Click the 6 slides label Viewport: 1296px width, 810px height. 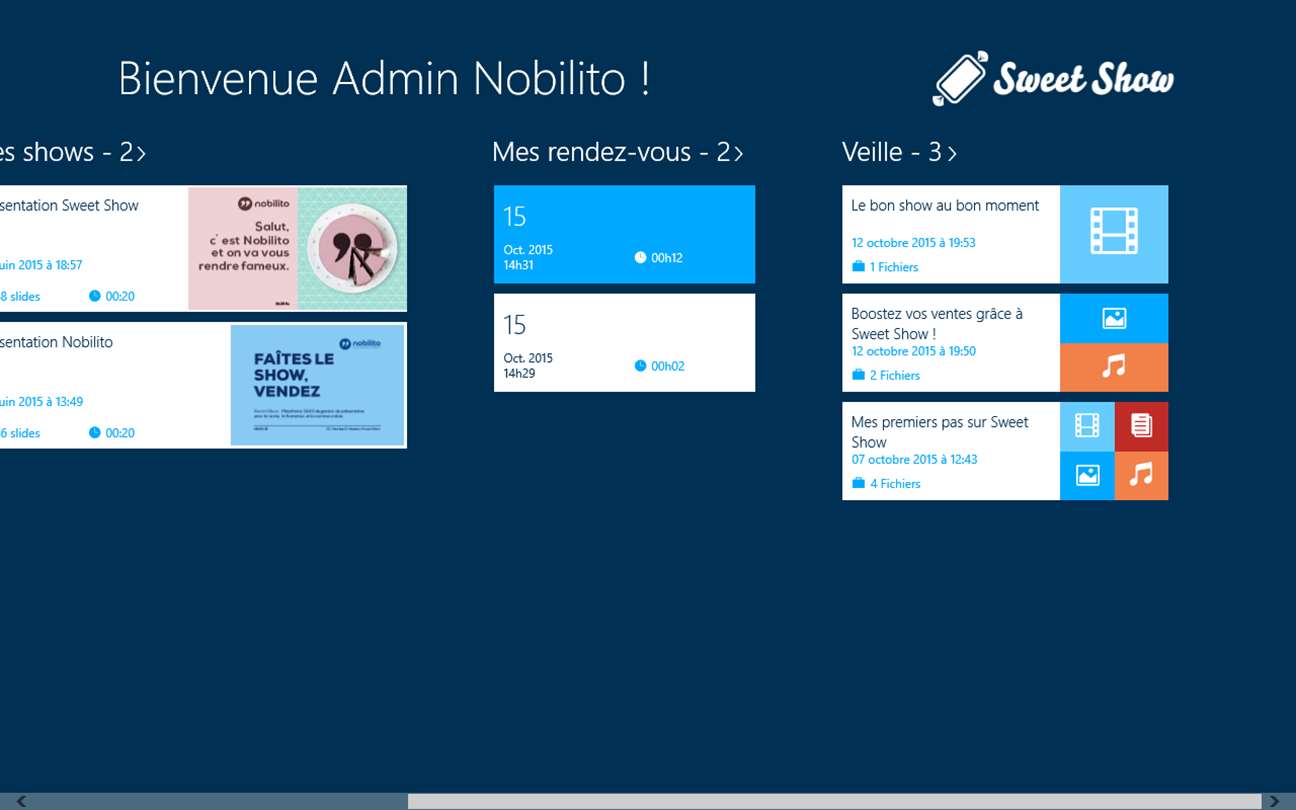point(20,433)
